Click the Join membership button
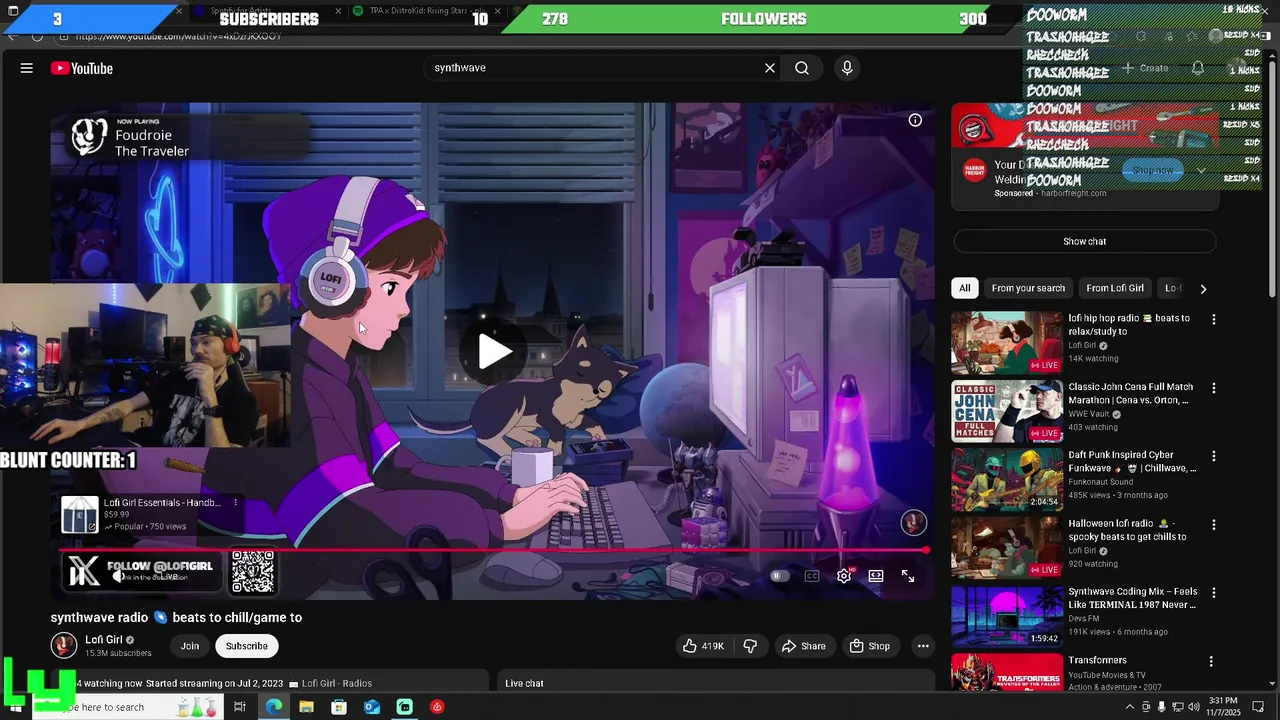Image resolution: width=1280 pixels, height=720 pixels. [x=189, y=646]
